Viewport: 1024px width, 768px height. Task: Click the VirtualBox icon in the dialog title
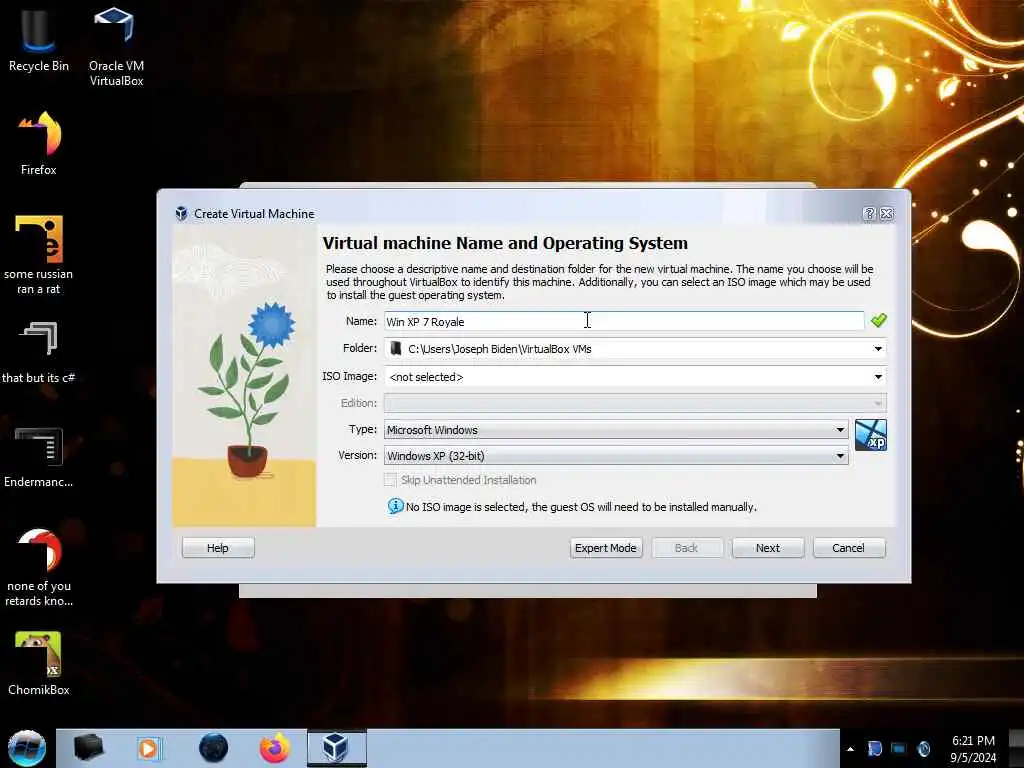[x=182, y=214]
